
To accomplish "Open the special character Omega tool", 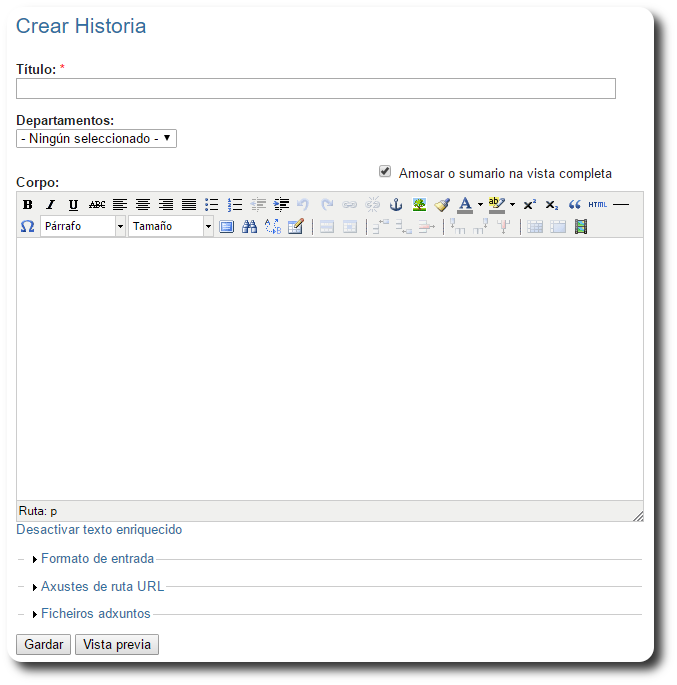I will (27, 227).
